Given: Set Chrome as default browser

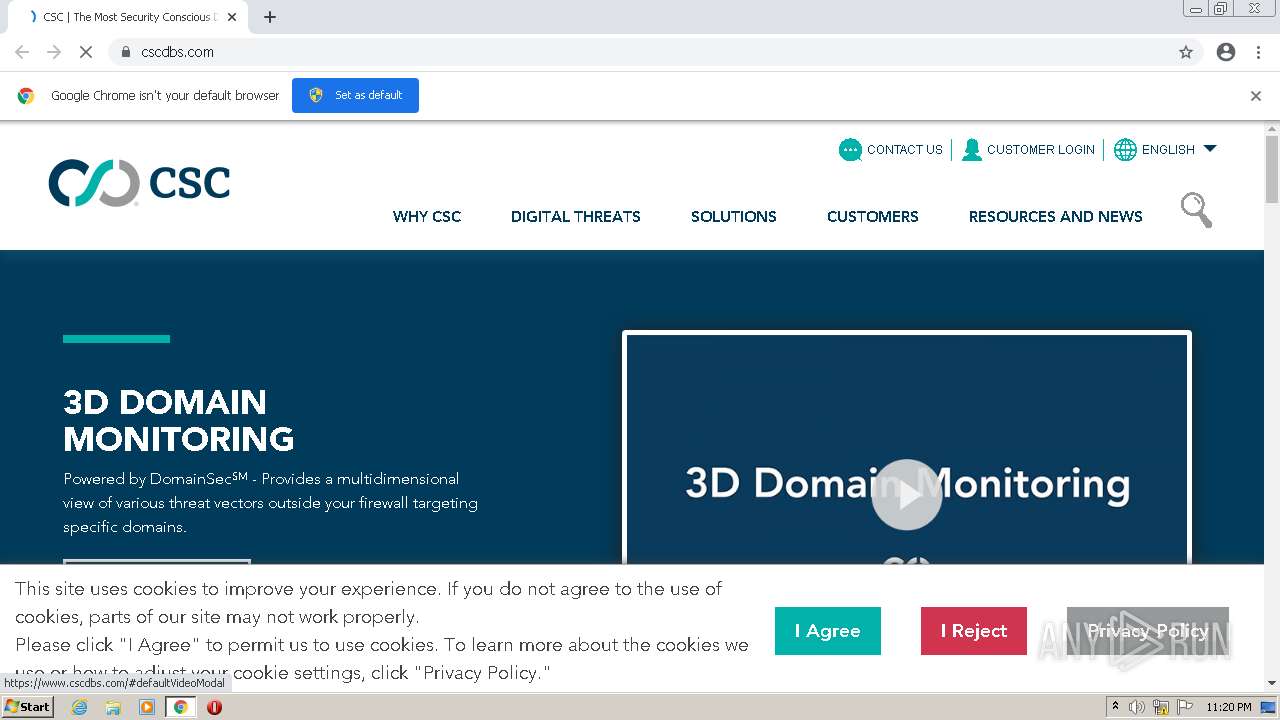Looking at the screenshot, I should (355, 95).
